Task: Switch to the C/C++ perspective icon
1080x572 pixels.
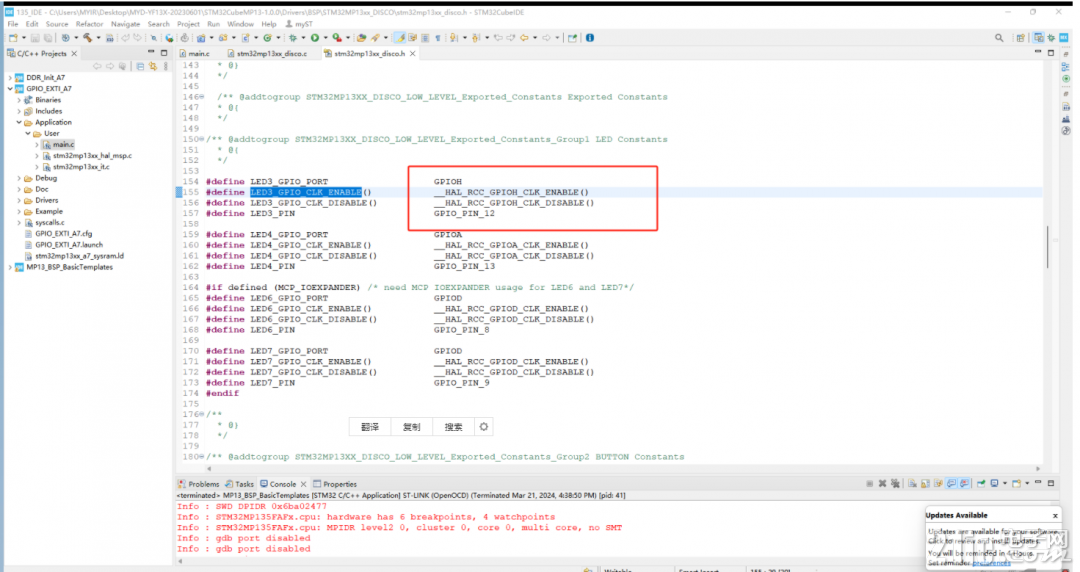Action: [x=1038, y=38]
